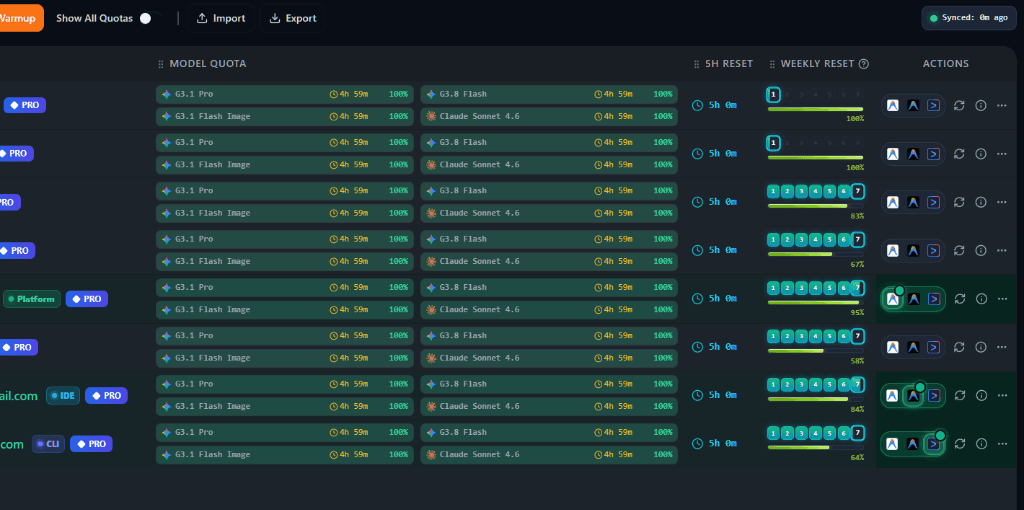
Task: Deactivate the active CLI icon in the 64% row
Action: (x=934, y=444)
